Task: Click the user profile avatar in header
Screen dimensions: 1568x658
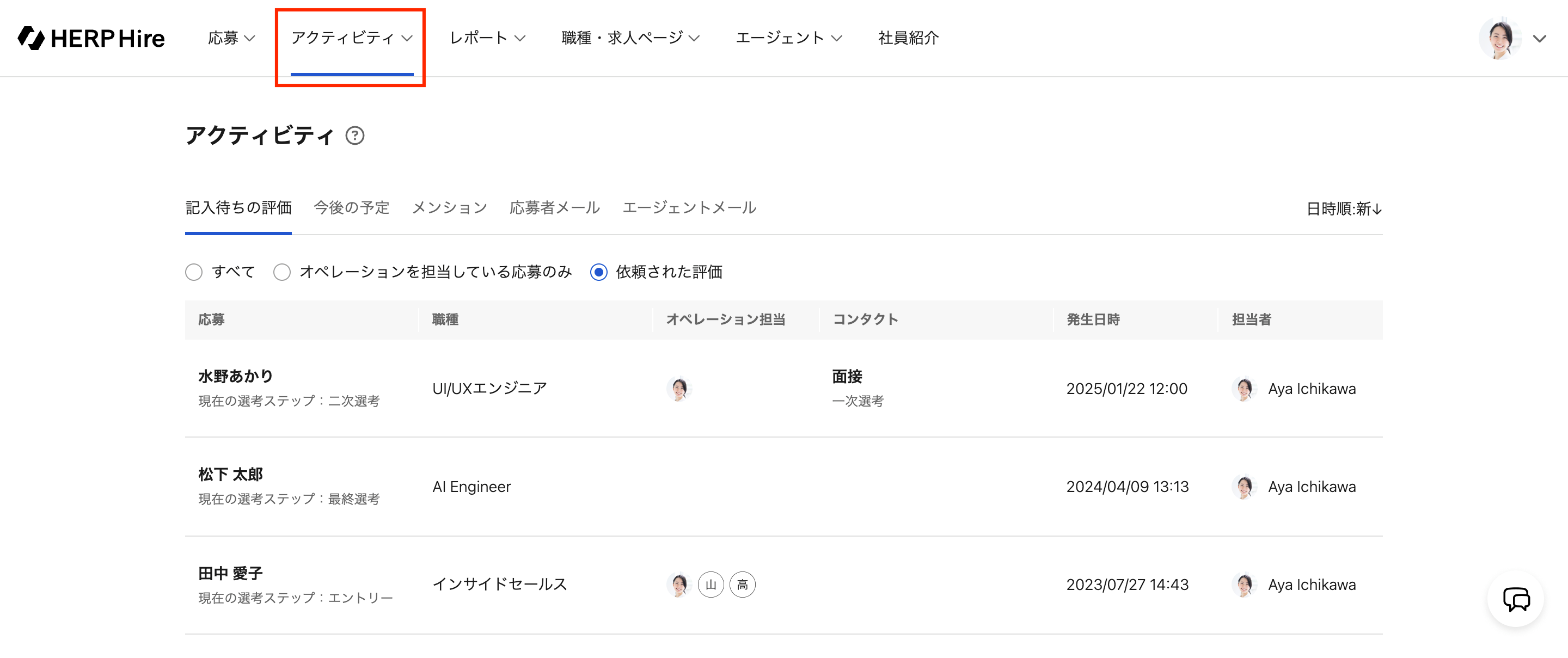Action: (x=1500, y=38)
